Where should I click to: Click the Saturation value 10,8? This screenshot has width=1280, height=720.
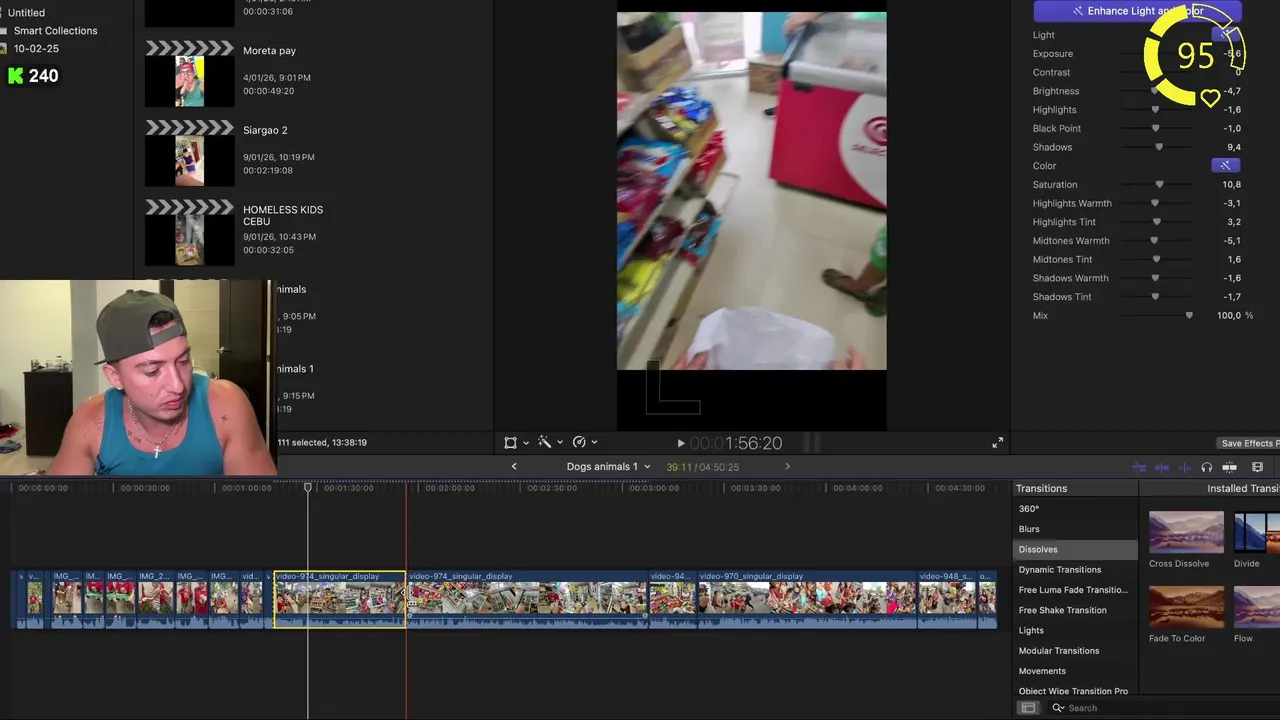1231,185
